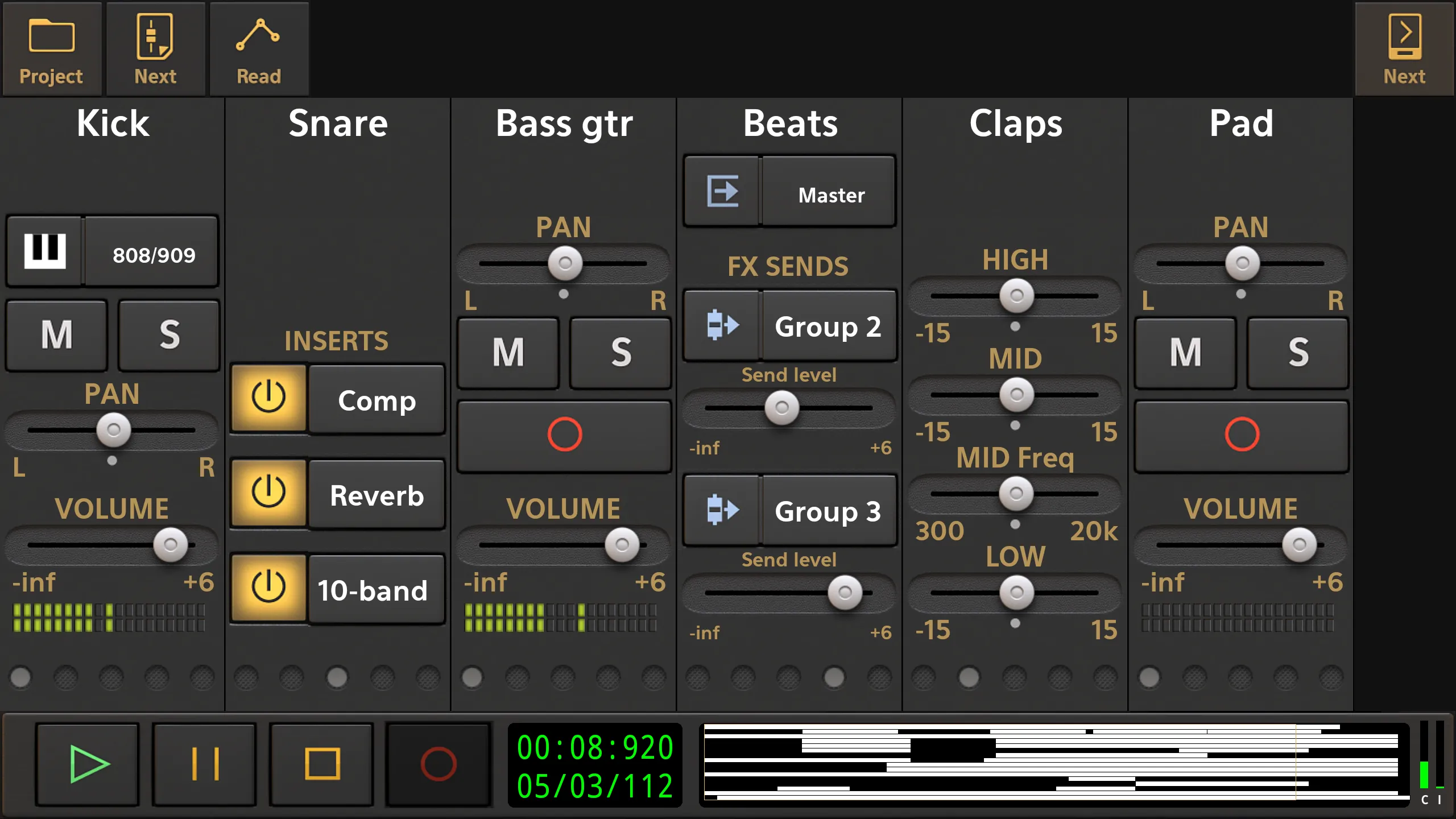Open the Master output selector on Beats
This screenshot has height=819, width=1456.
click(829, 191)
